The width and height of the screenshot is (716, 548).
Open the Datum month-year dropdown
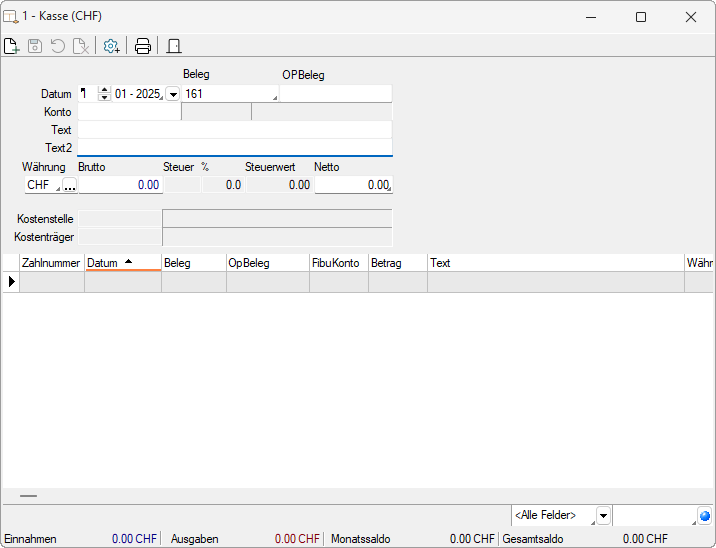[x=173, y=94]
